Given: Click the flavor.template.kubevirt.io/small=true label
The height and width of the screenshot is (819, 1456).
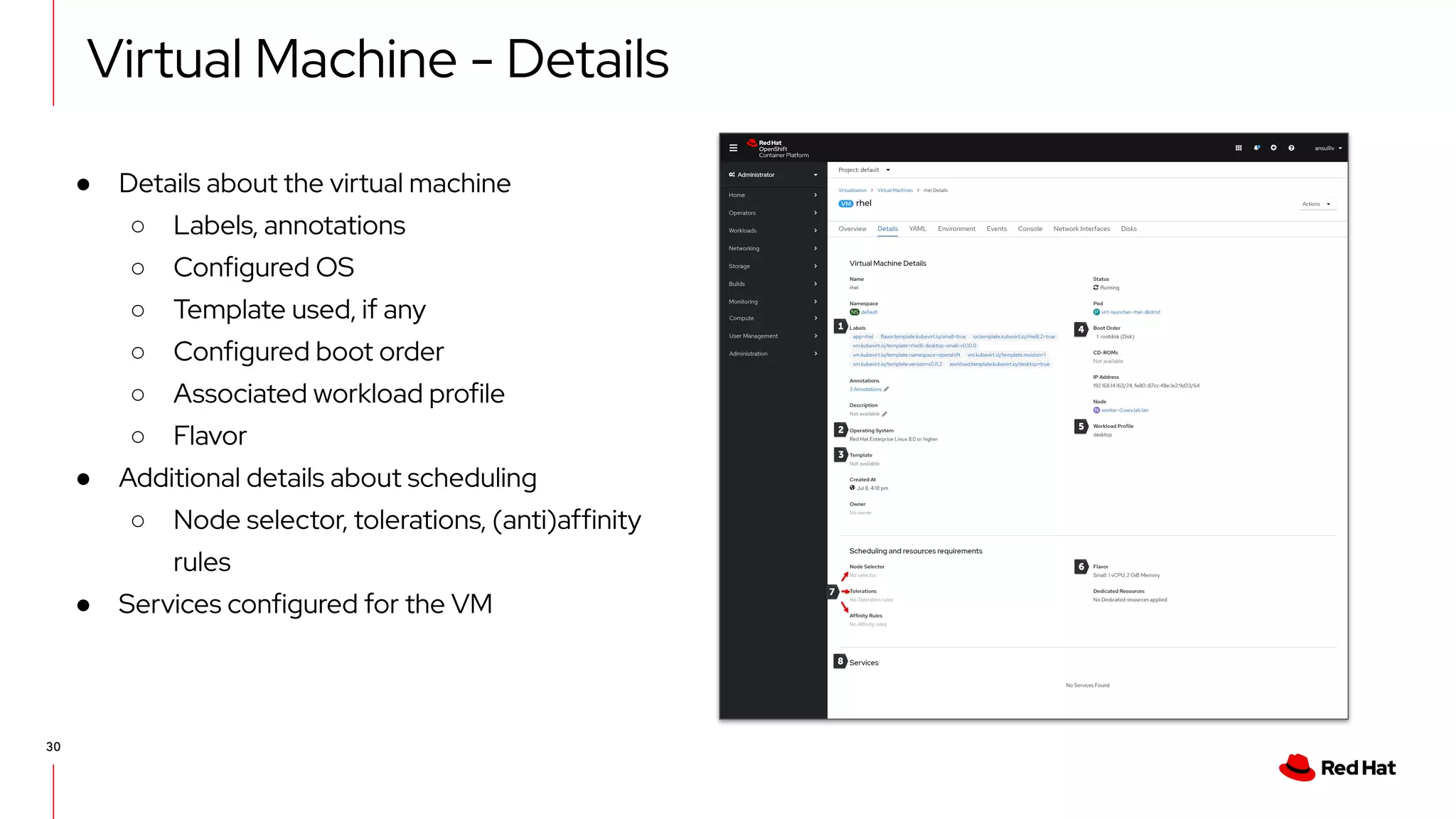Looking at the screenshot, I should pos(923,336).
